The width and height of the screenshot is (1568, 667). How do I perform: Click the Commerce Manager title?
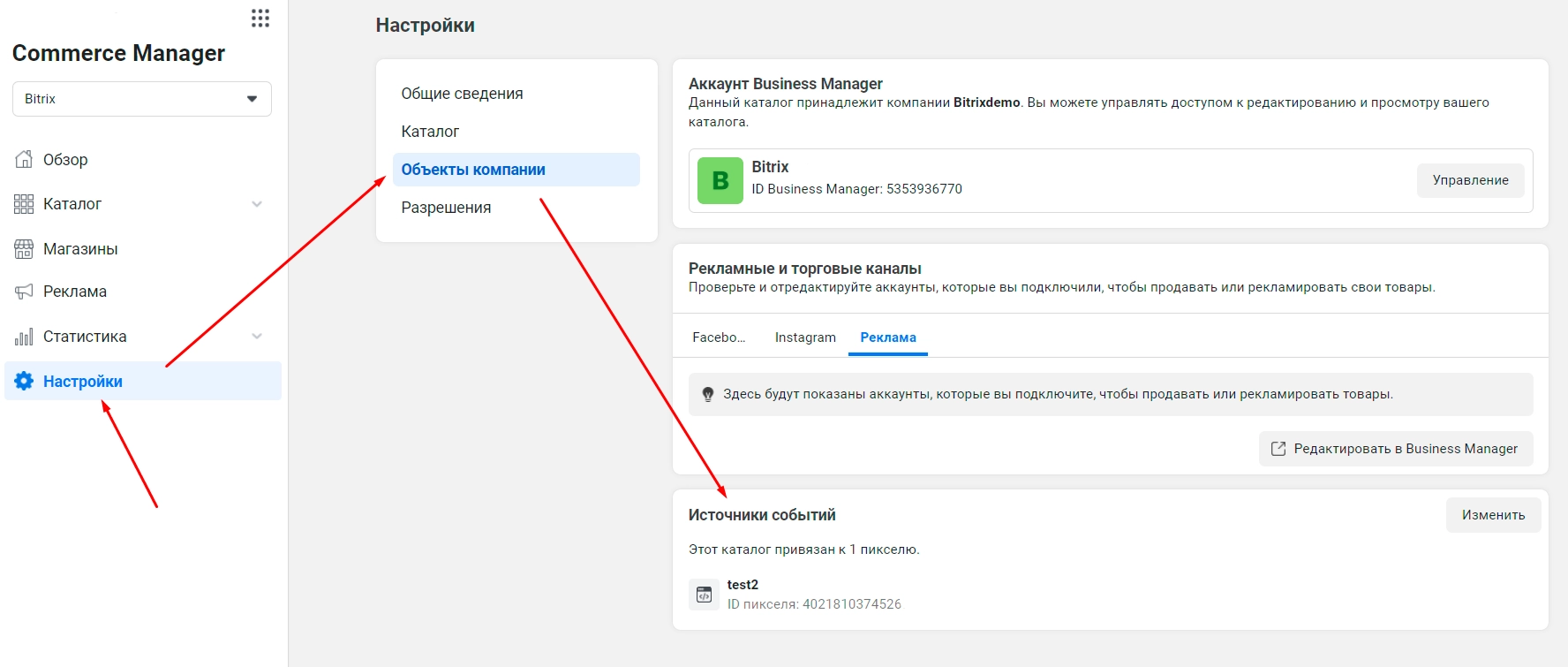(x=118, y=53)
